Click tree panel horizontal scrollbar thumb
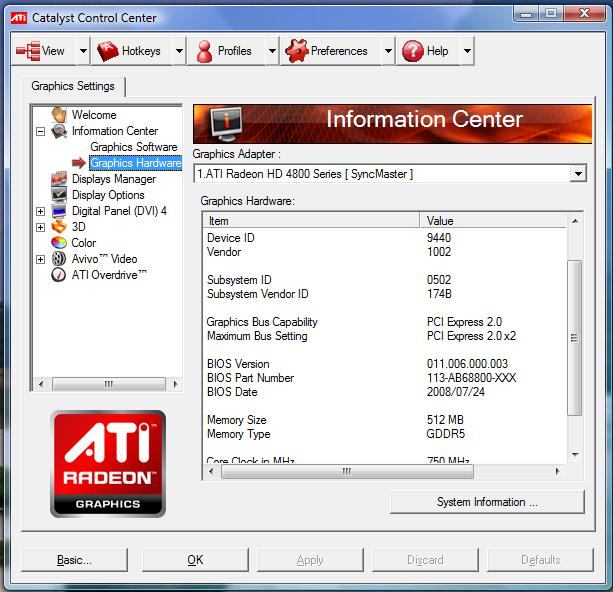613x592 pixels. (109, 384)
